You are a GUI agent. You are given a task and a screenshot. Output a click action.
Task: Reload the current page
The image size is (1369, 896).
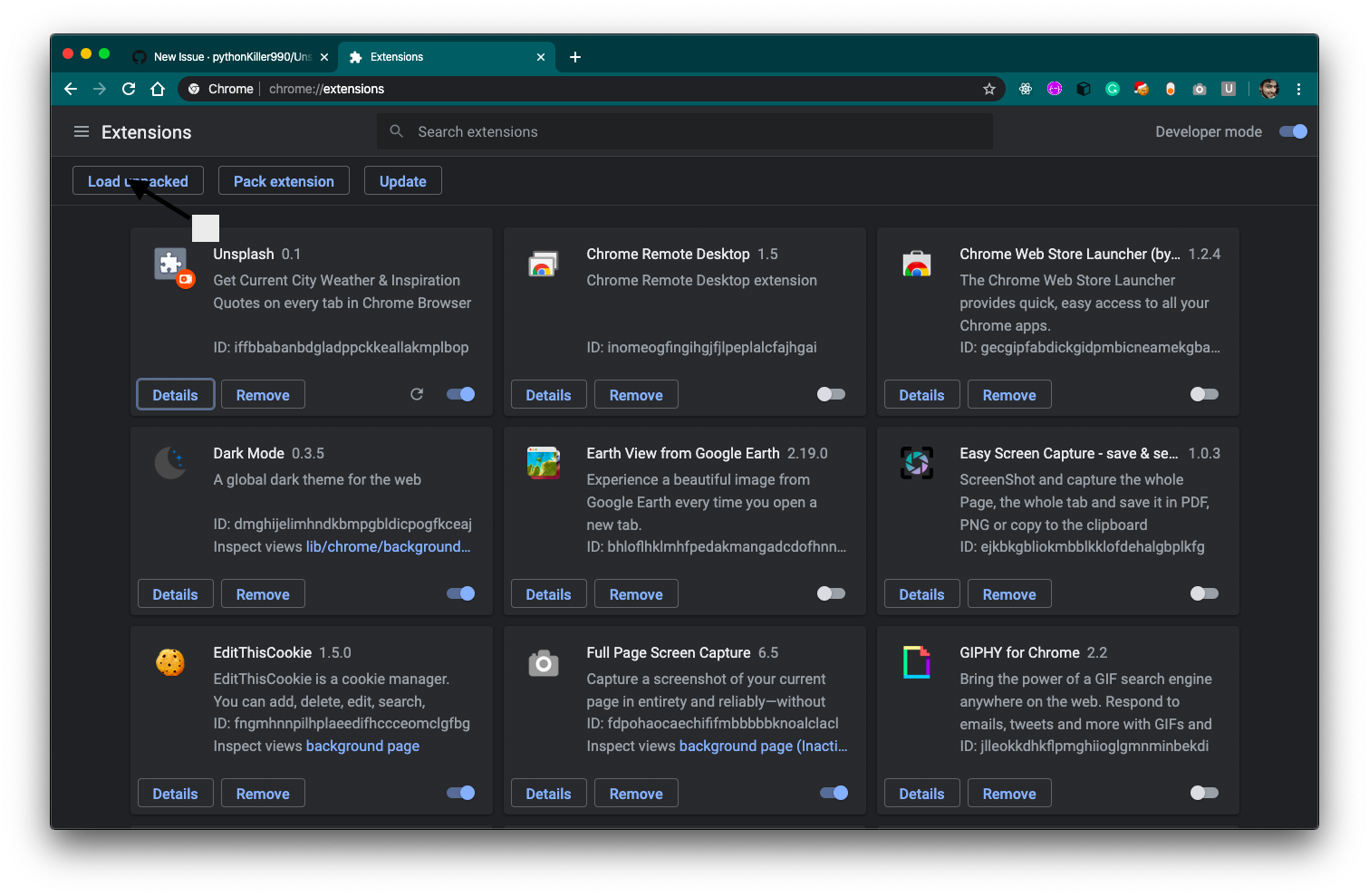[x=129, y=89]
